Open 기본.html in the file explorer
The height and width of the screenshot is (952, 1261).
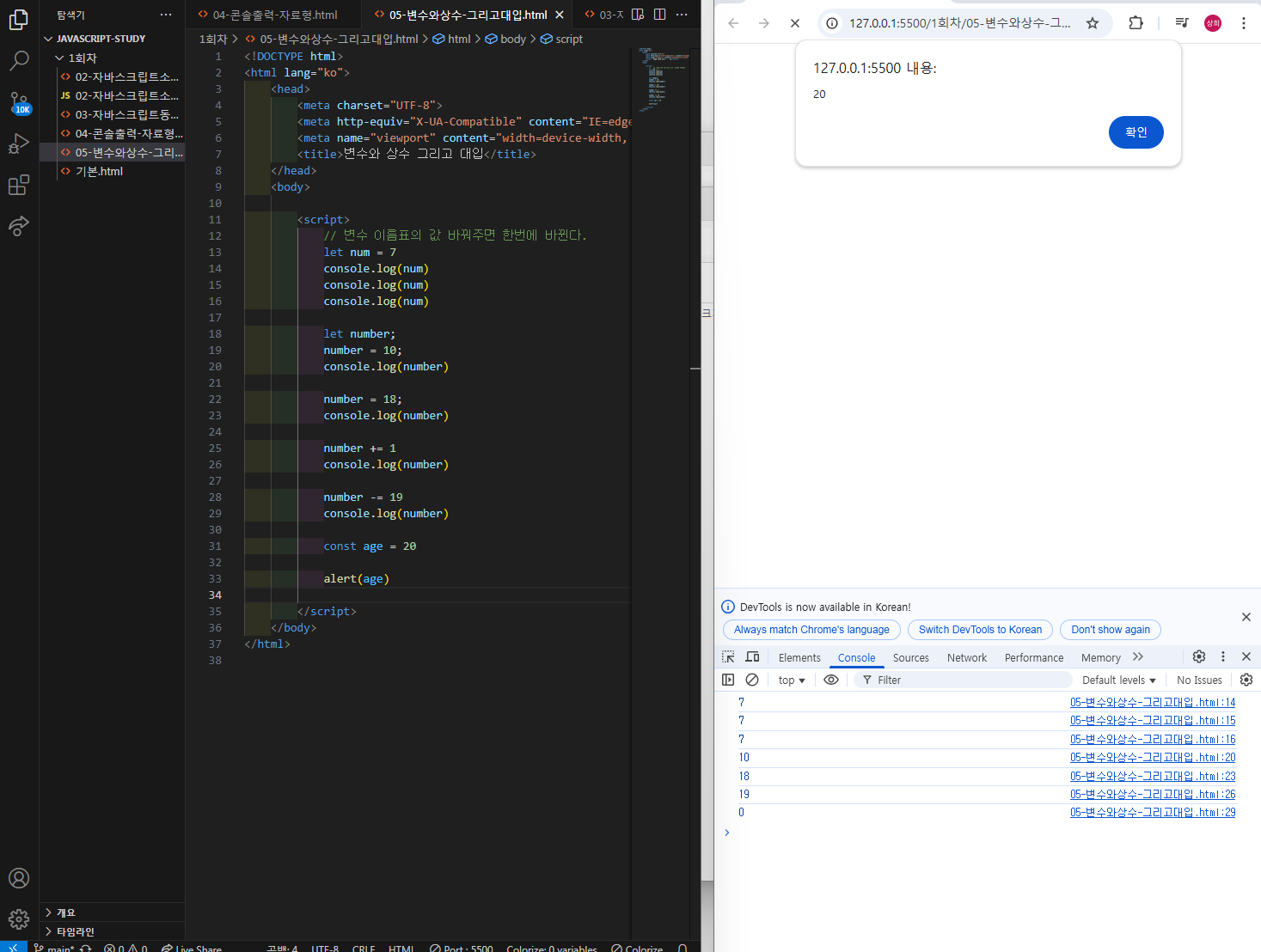click(112, 171)
